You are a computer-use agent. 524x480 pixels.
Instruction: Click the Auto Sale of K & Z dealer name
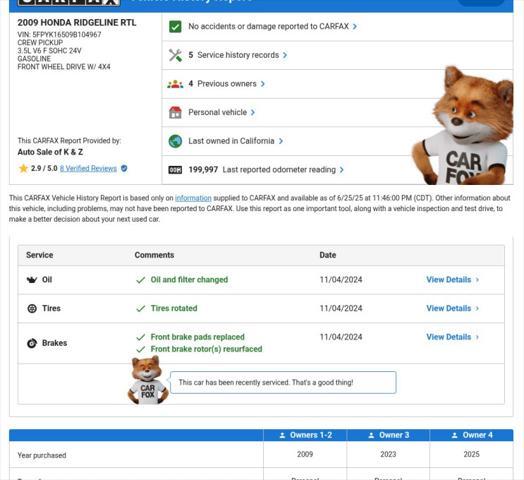(x=50, y=152)
